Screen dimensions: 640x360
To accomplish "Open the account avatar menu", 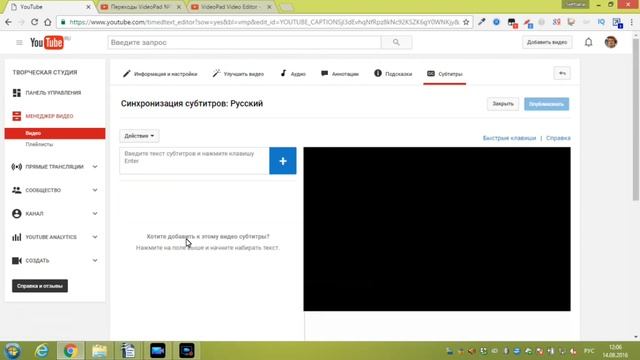I will [611, 42].
